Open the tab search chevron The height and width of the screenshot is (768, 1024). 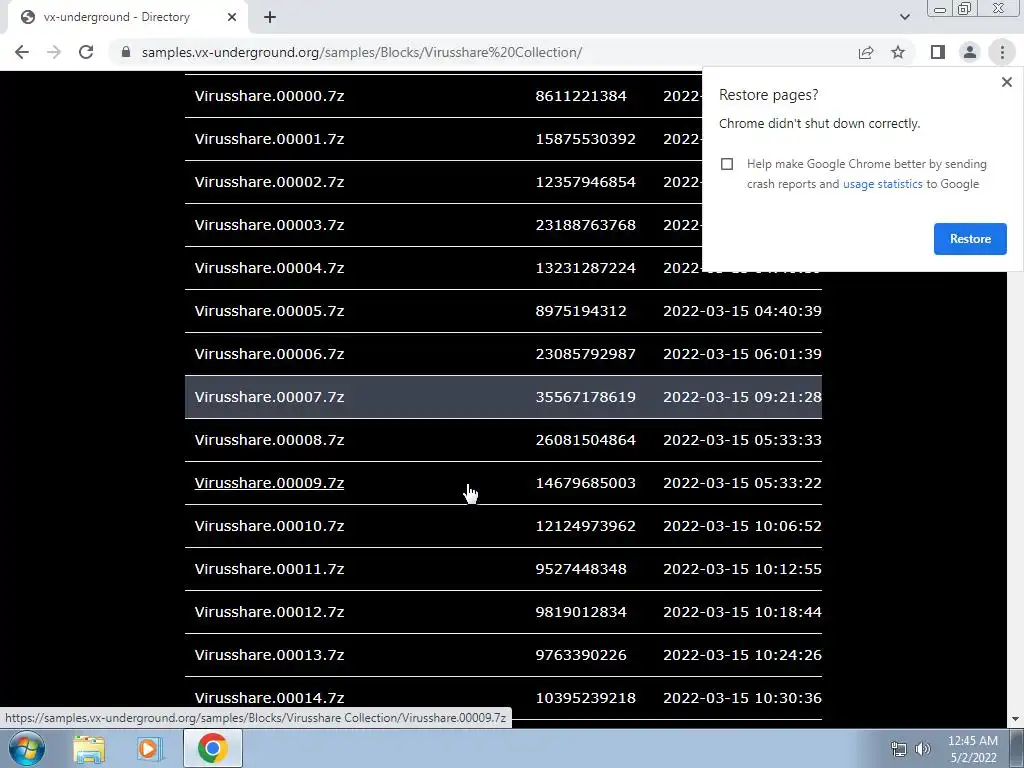tap(904, 17)
